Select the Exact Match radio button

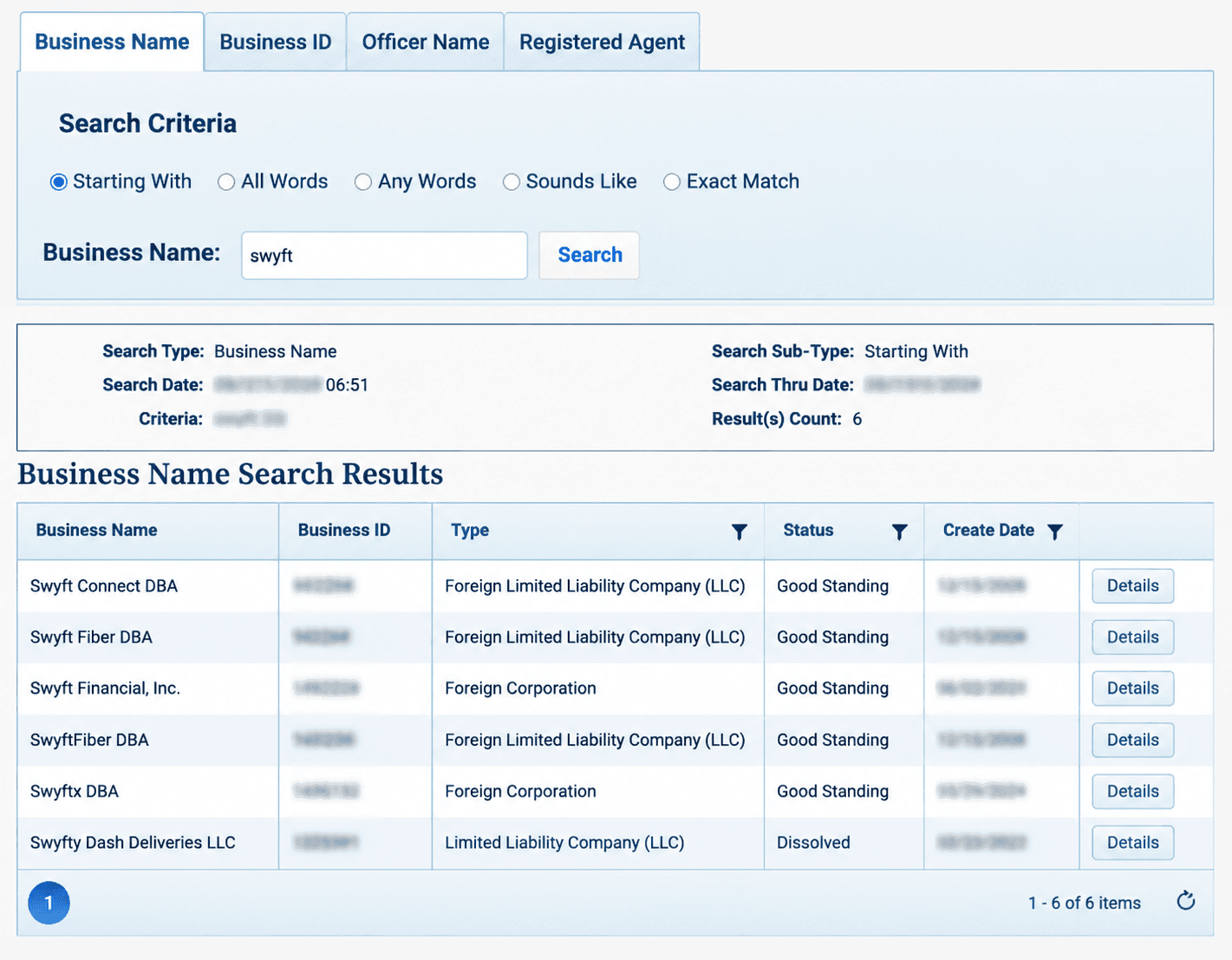tap(672, 182)
